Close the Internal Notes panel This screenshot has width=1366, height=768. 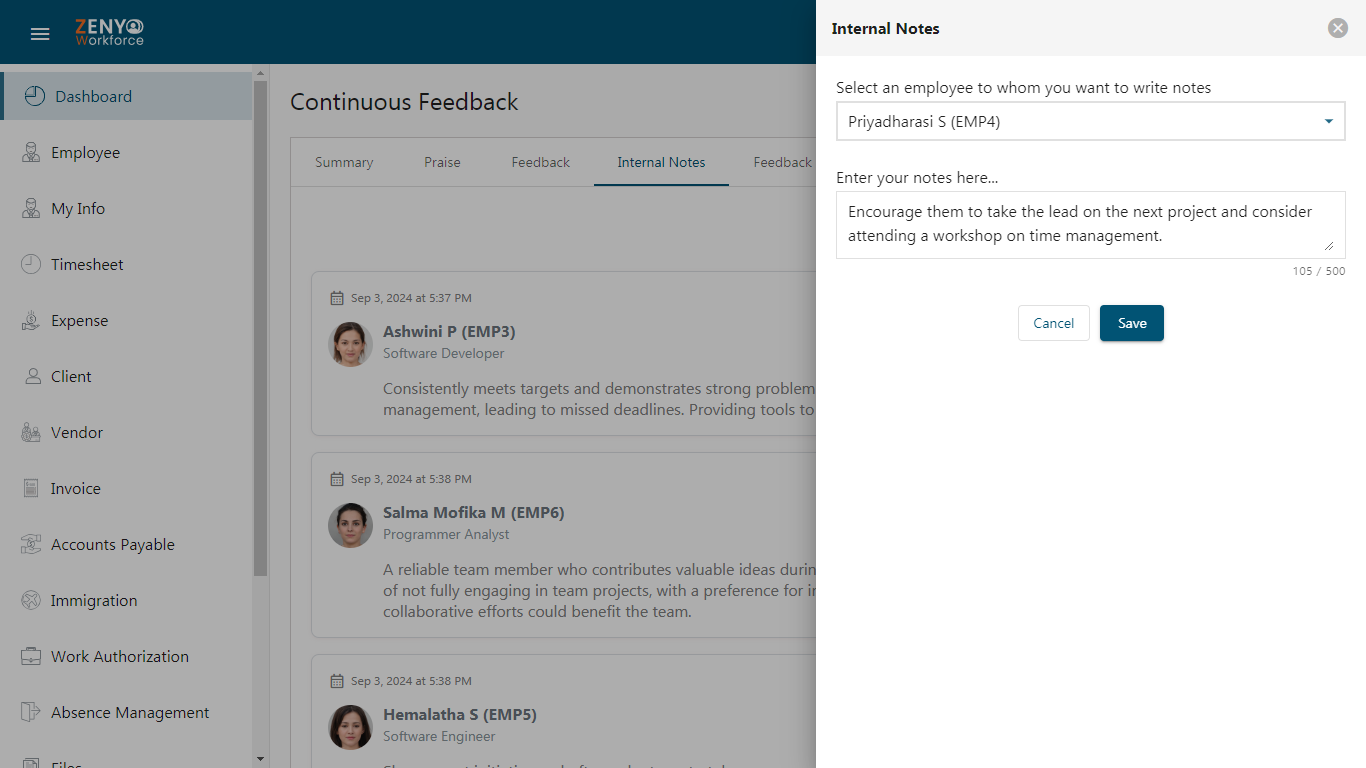[1338, 28]
